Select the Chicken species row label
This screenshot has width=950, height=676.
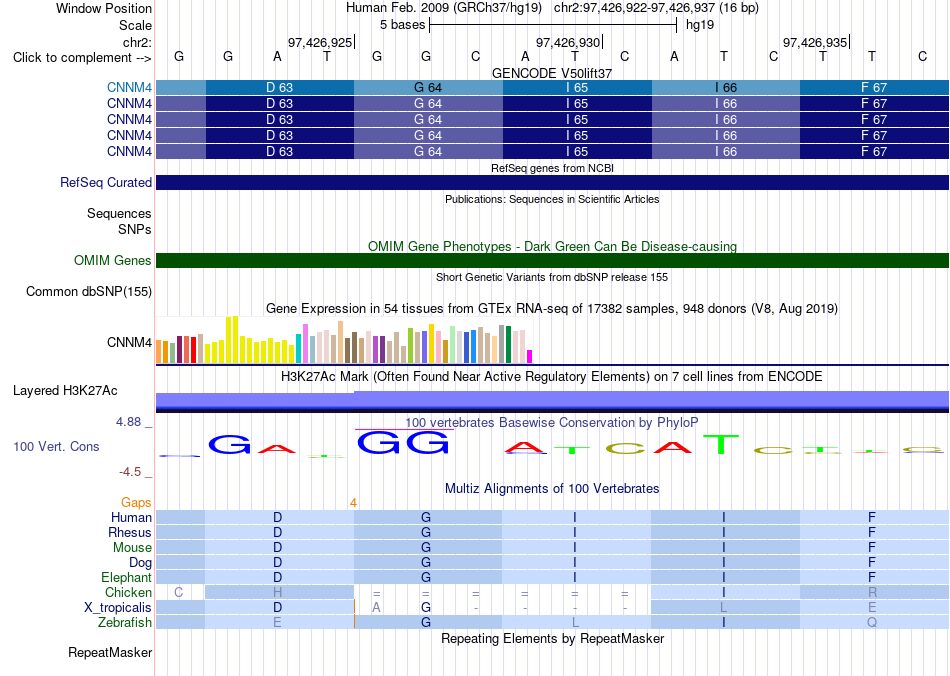(x=128, y=592)
